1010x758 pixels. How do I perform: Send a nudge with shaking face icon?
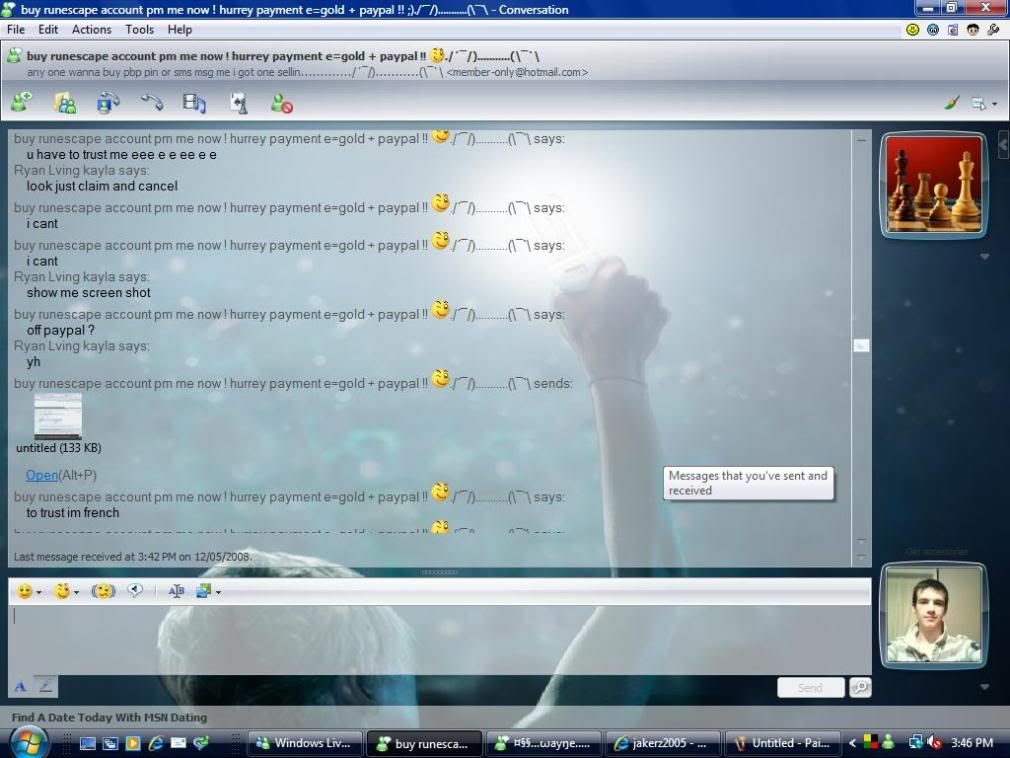pyautogui.click(x=103, y=591)
